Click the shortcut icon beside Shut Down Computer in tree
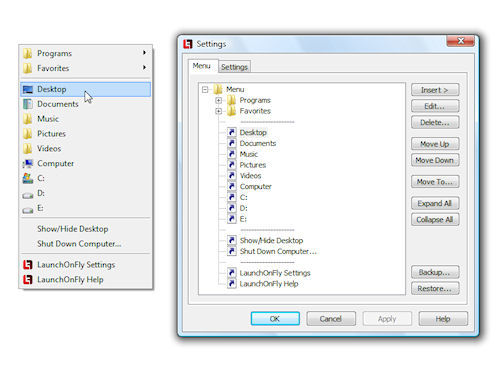The height and width of the screenshot is (375, 500). 232,251
